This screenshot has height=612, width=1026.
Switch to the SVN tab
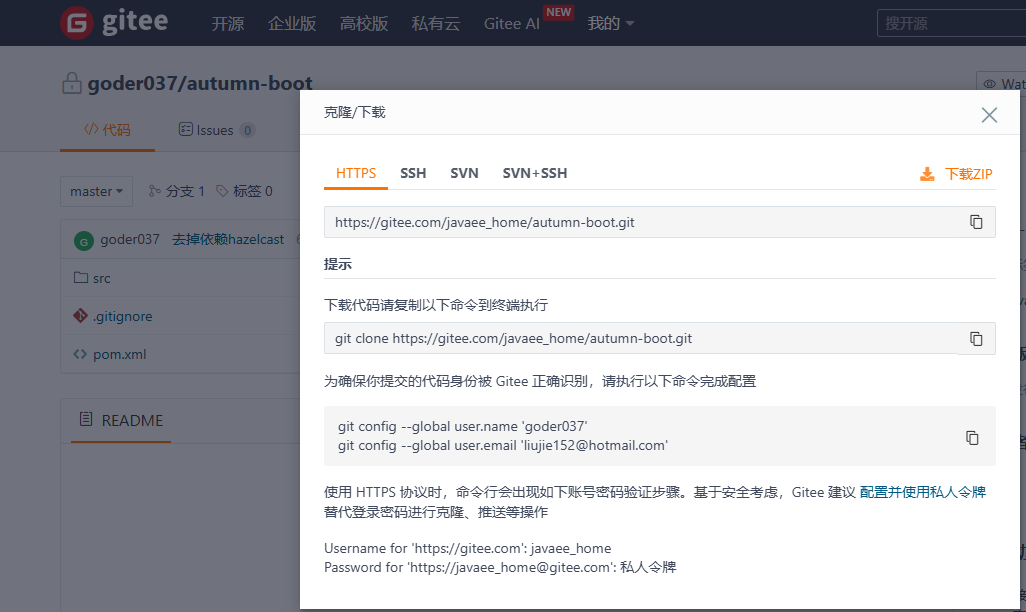464,173
